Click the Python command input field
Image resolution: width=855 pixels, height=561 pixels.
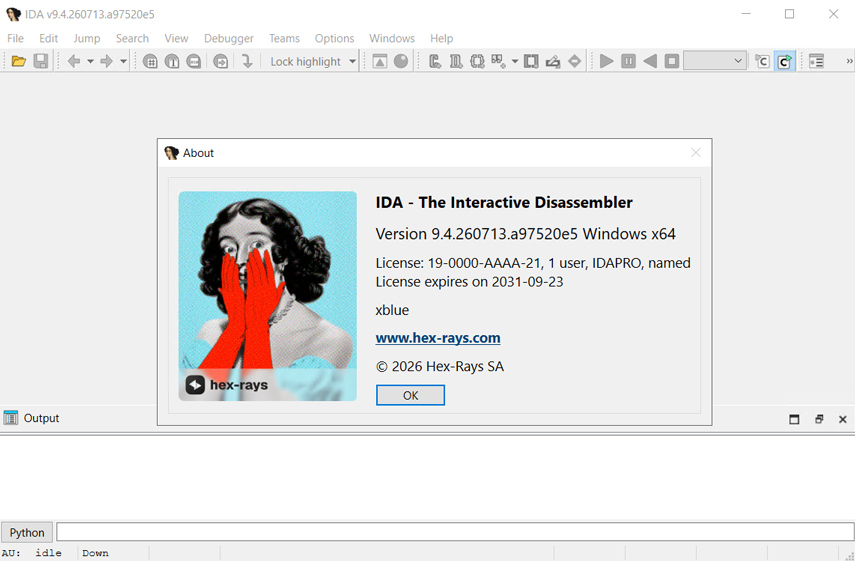(x=455, y=532)
